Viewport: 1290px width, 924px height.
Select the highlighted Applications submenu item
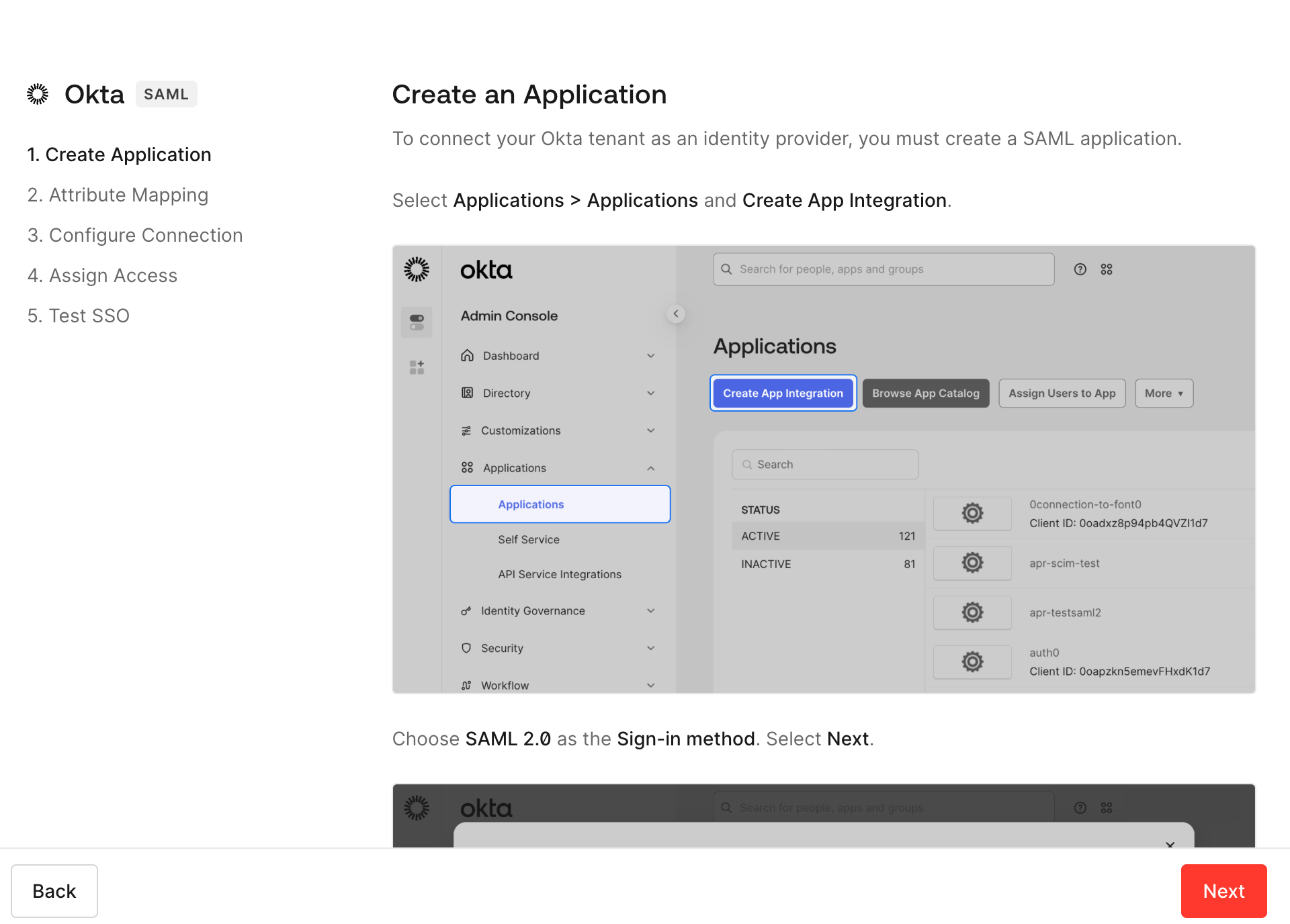coord(560,504)
